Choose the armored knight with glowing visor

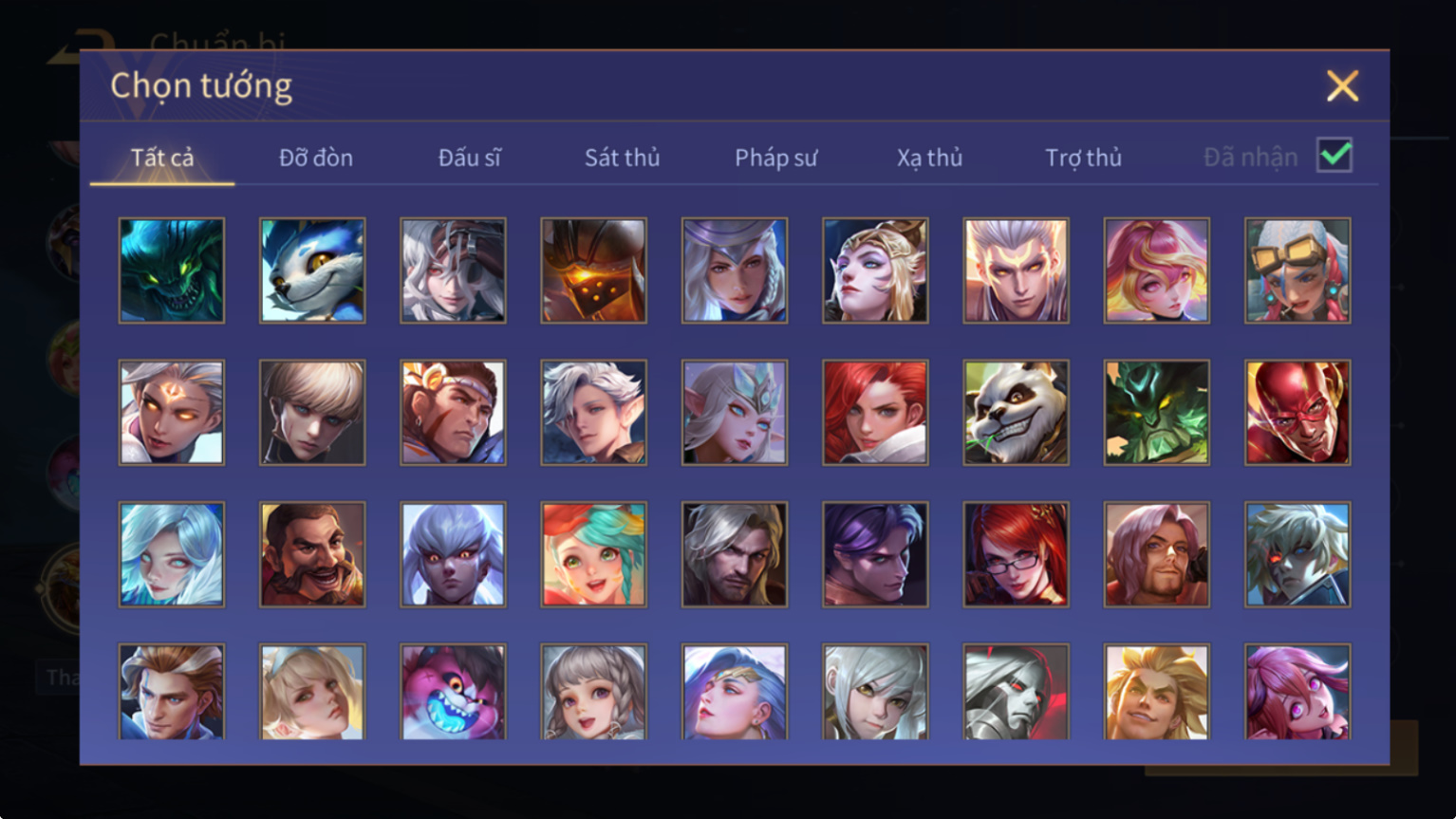593,270
